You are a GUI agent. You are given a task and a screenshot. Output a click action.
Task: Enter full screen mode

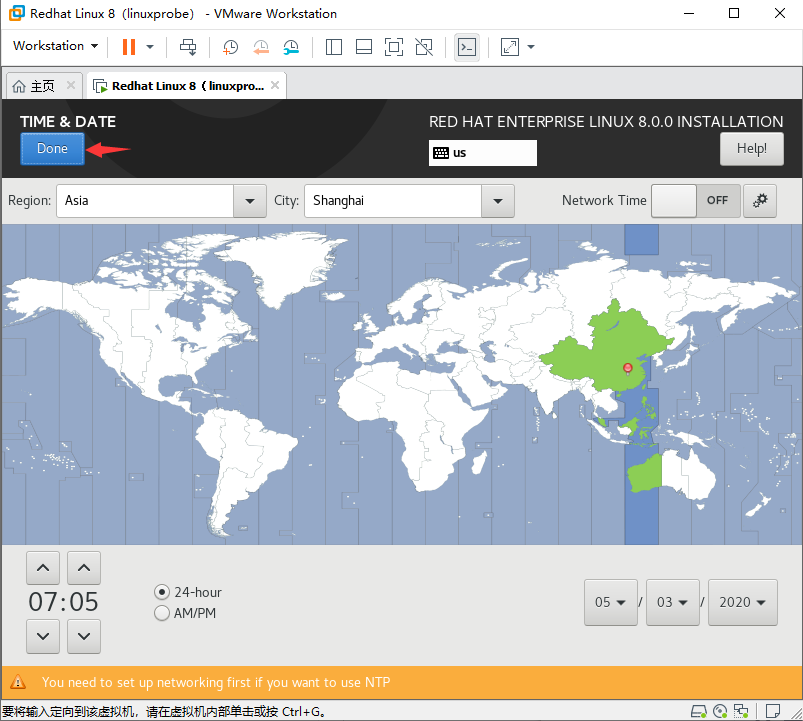click(394, 47)
